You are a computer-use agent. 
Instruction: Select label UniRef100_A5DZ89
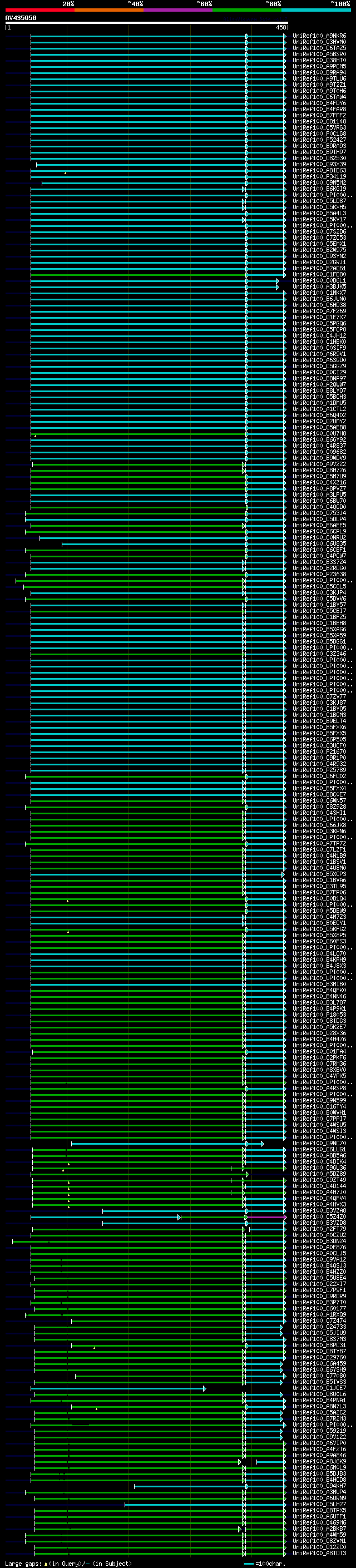pyautogui.click(x=319, y=1174)
